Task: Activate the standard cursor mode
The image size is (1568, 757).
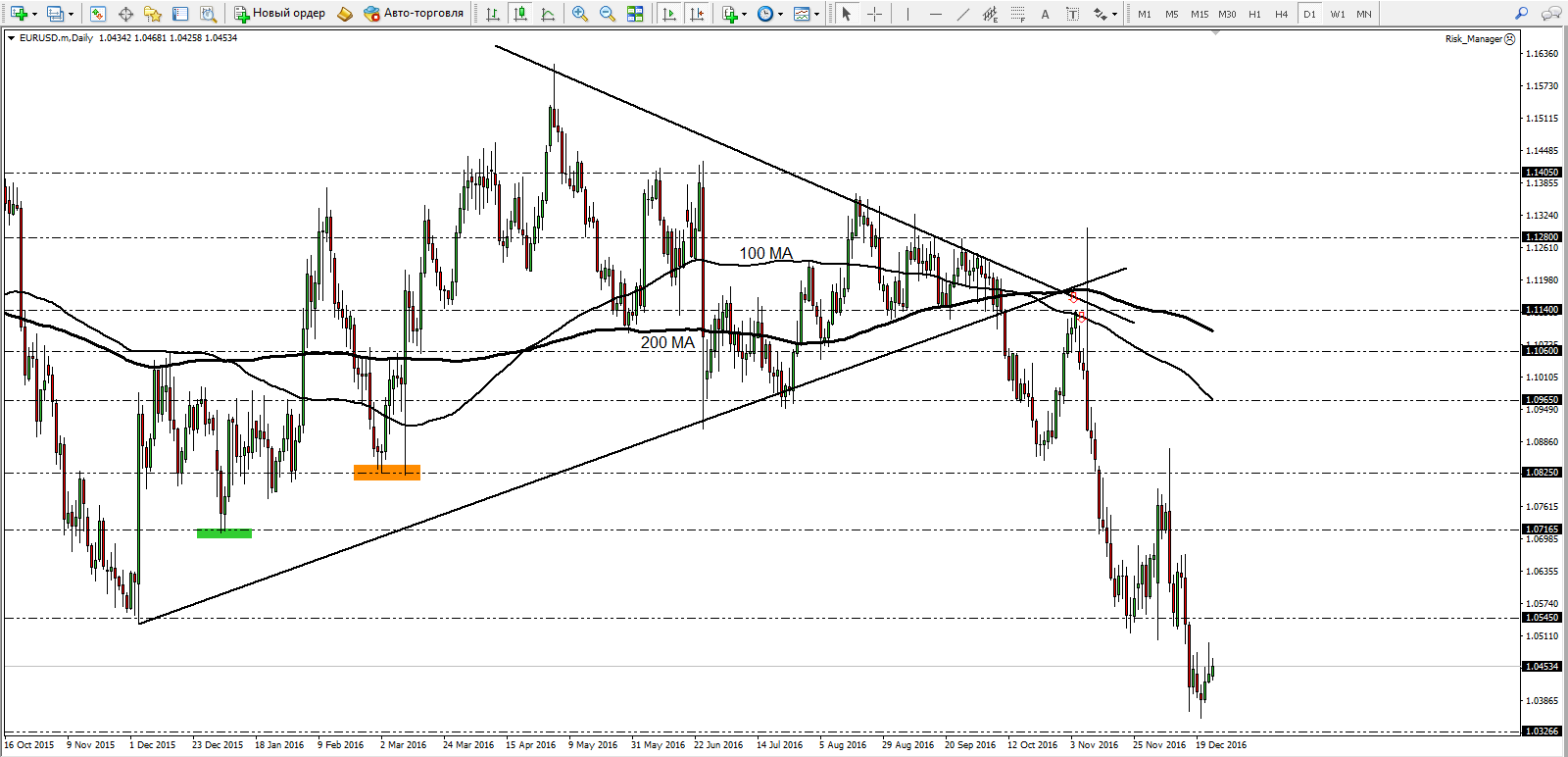Action: pyautogui.click(x=847, y=14)
